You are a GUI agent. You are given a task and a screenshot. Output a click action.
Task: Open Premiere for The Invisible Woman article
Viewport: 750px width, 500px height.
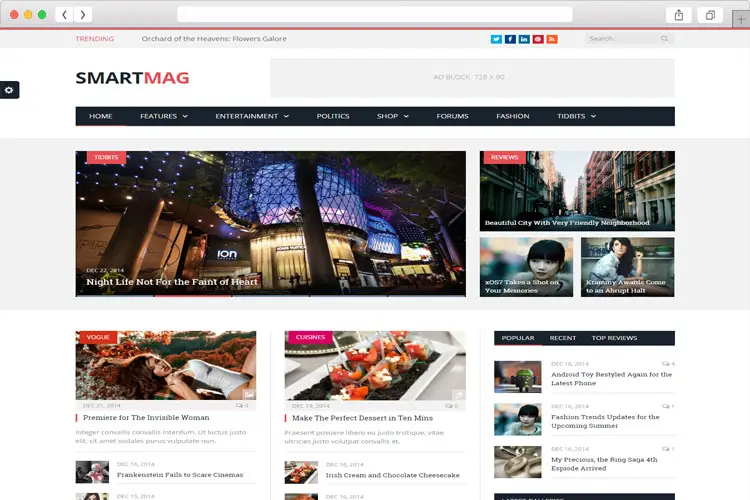(x=146, y=418)
